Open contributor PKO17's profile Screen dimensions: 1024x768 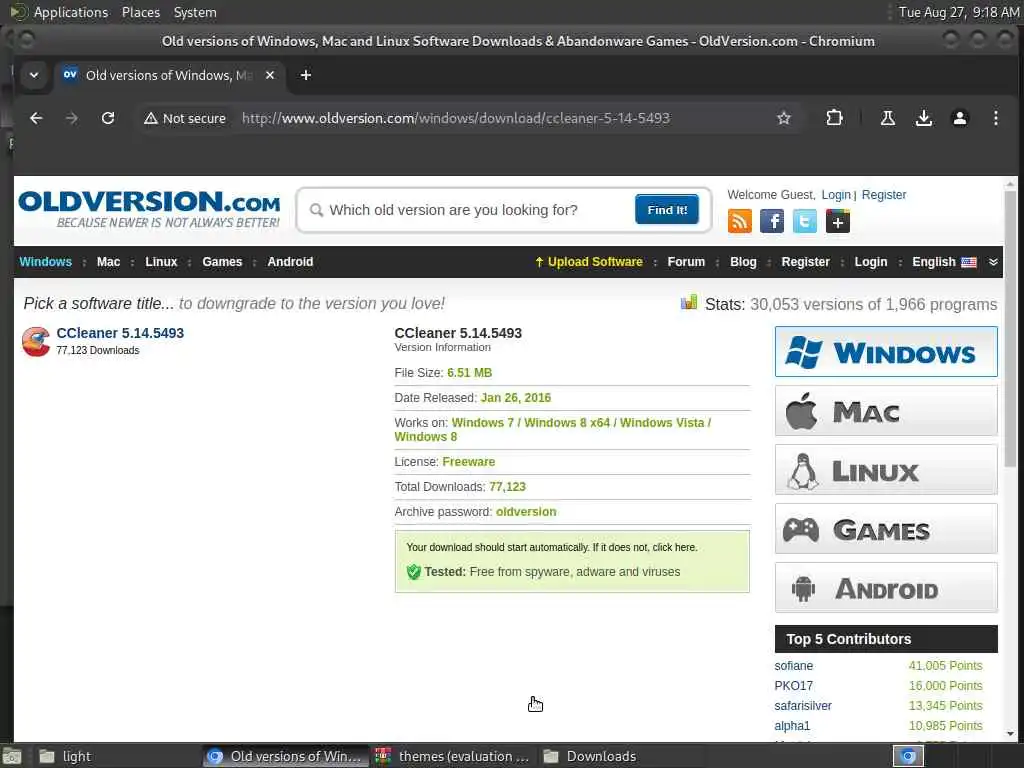pyautogui.click(x=793, y=686)
